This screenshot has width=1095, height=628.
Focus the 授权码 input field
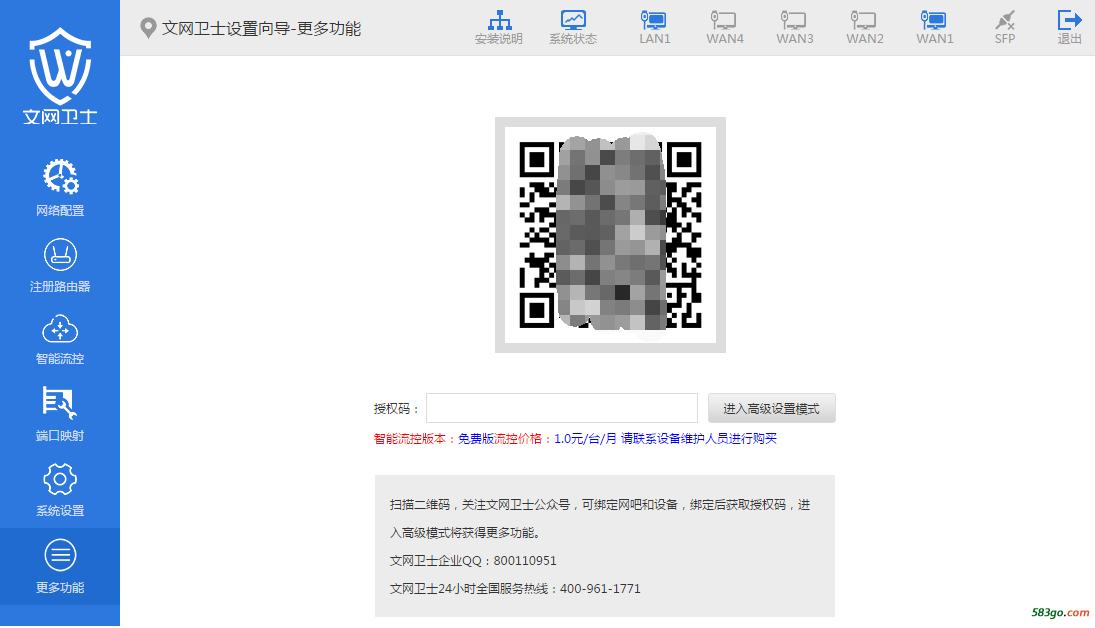562,408
